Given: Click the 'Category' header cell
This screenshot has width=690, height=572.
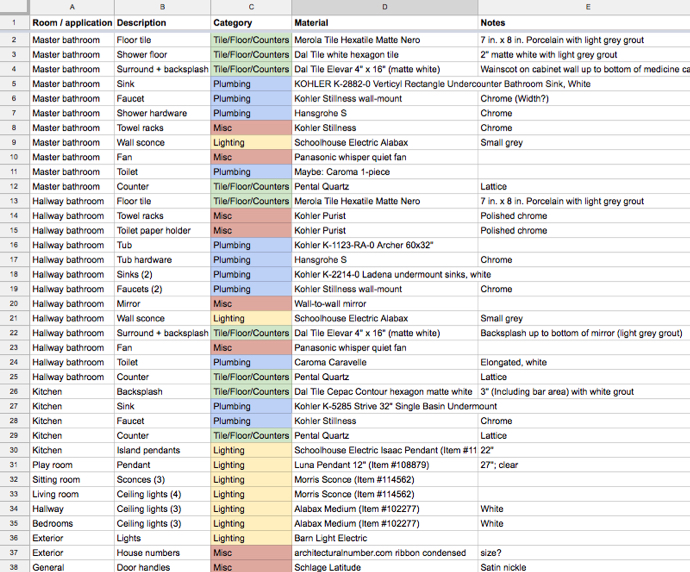Looking at the screenshot, I should point(251,22).
